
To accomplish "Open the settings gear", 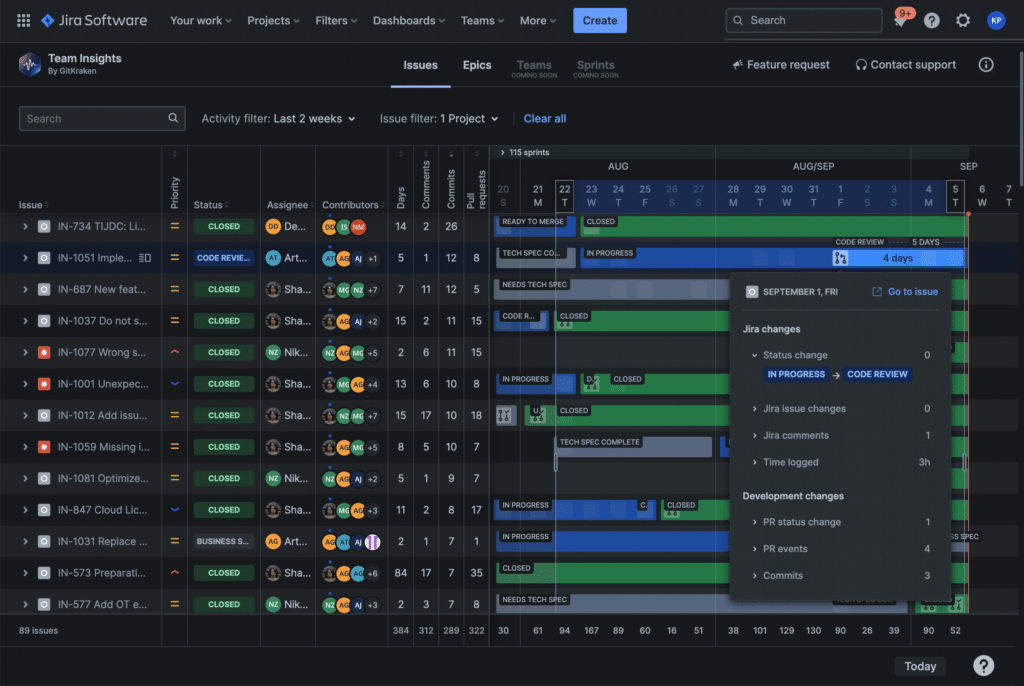I will pyautogui.click(x=963, y=20).
